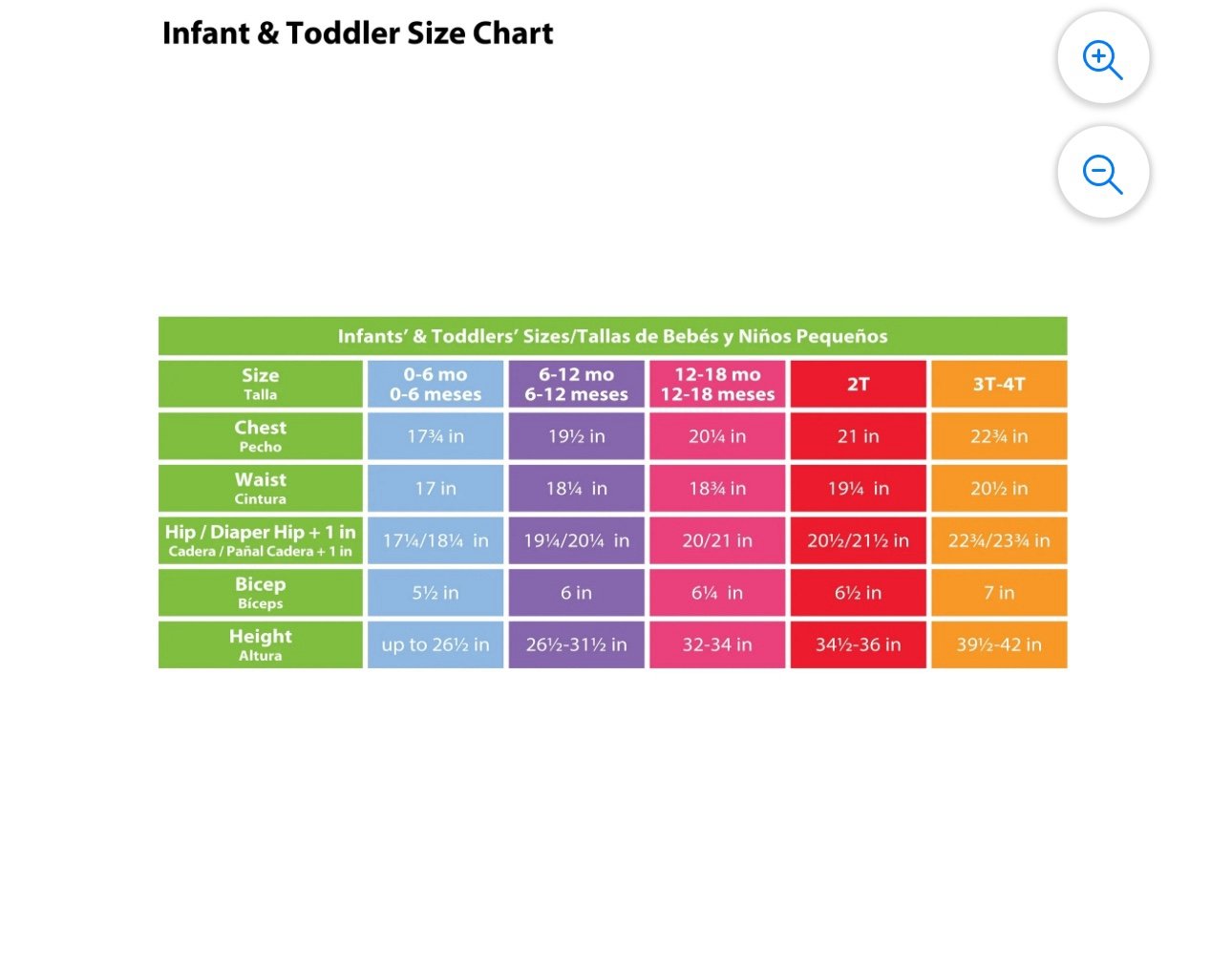
Task: Click the 20/21 in hip cell
Action: (x=717, y=540)
